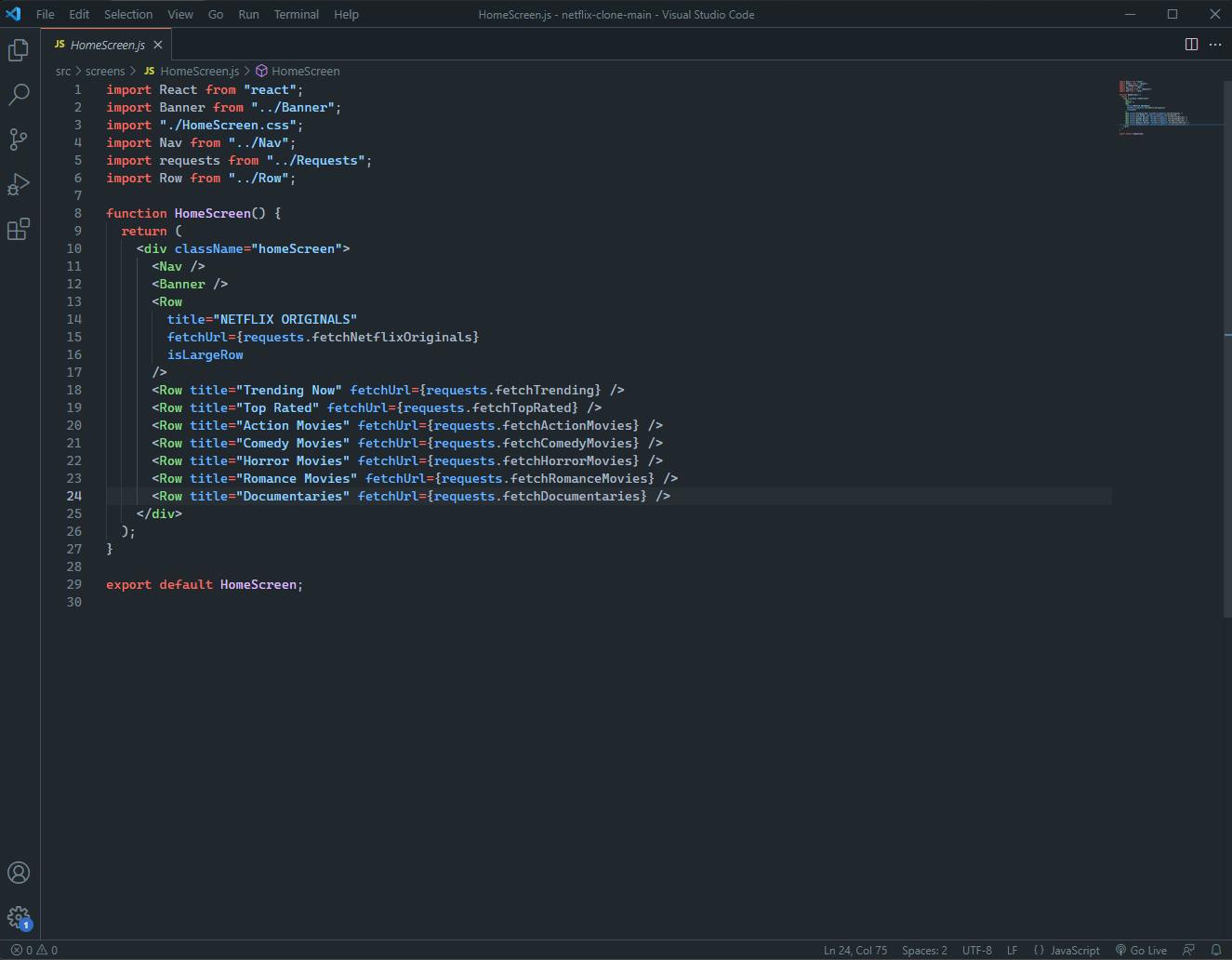Click "Comedy Movies" title string
Viewport: 1232px width, 960px height.
tap(292, 443)
